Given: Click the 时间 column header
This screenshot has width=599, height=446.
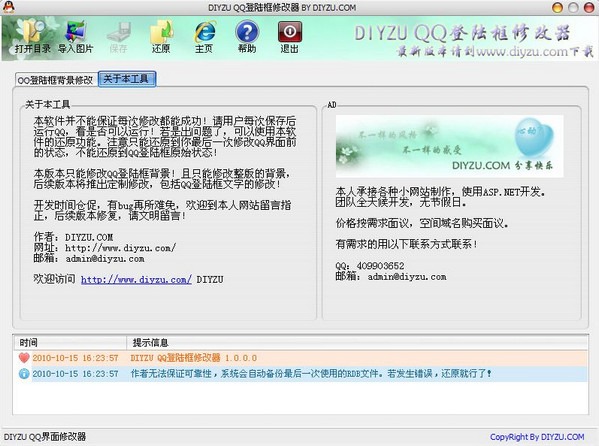Looking at the screenshot, I should coord(70,342).
